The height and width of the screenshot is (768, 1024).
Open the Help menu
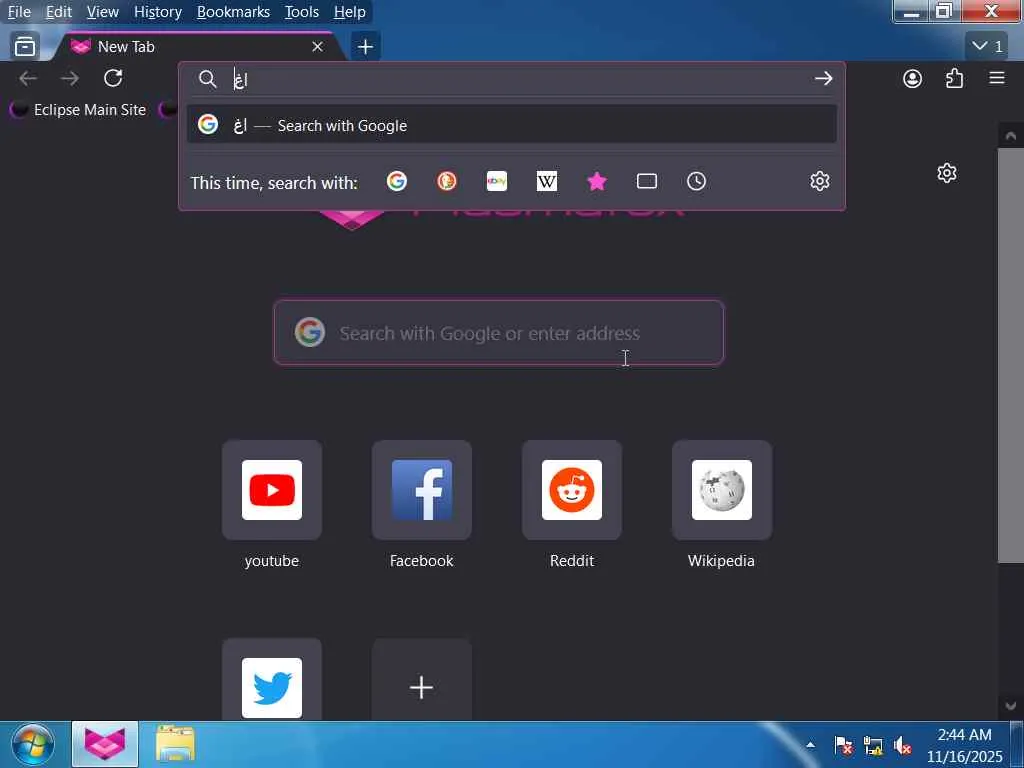[x=349, y=12]
